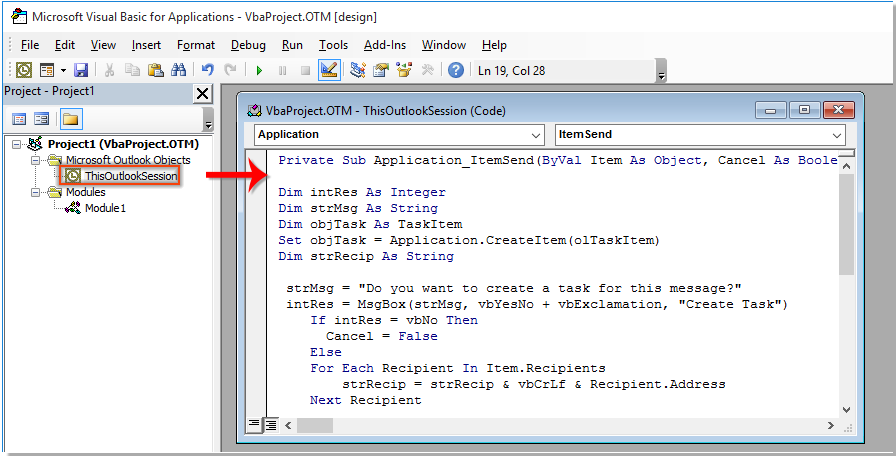Viewport: 896px width, 456px height.
Task: Open the Insert UserForm dropdown arrow
Action: [x=63, y=70]
